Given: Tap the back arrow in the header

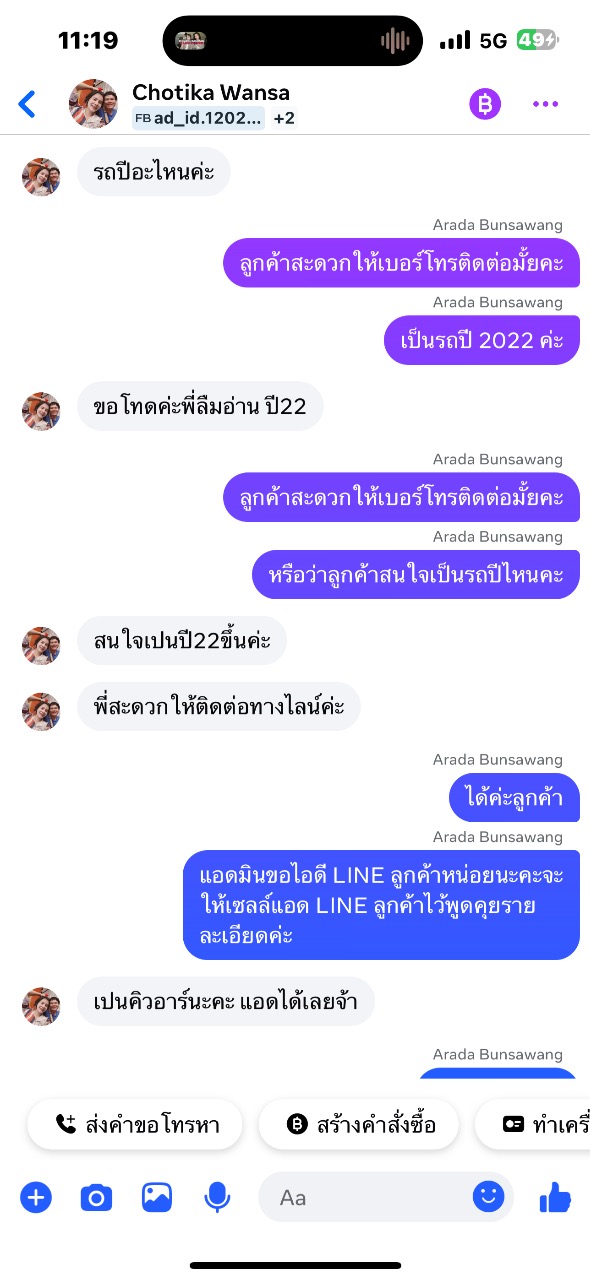Looking at the screenshot, I should (27, 103).
